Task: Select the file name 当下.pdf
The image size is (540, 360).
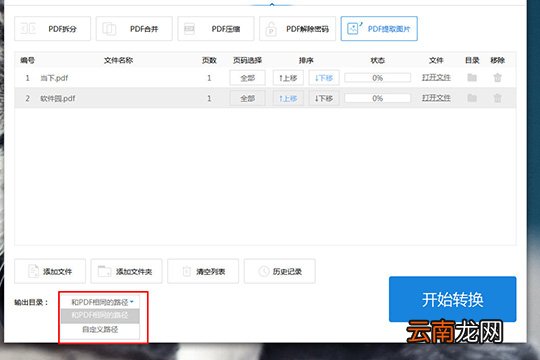Action: coord(54,78)
